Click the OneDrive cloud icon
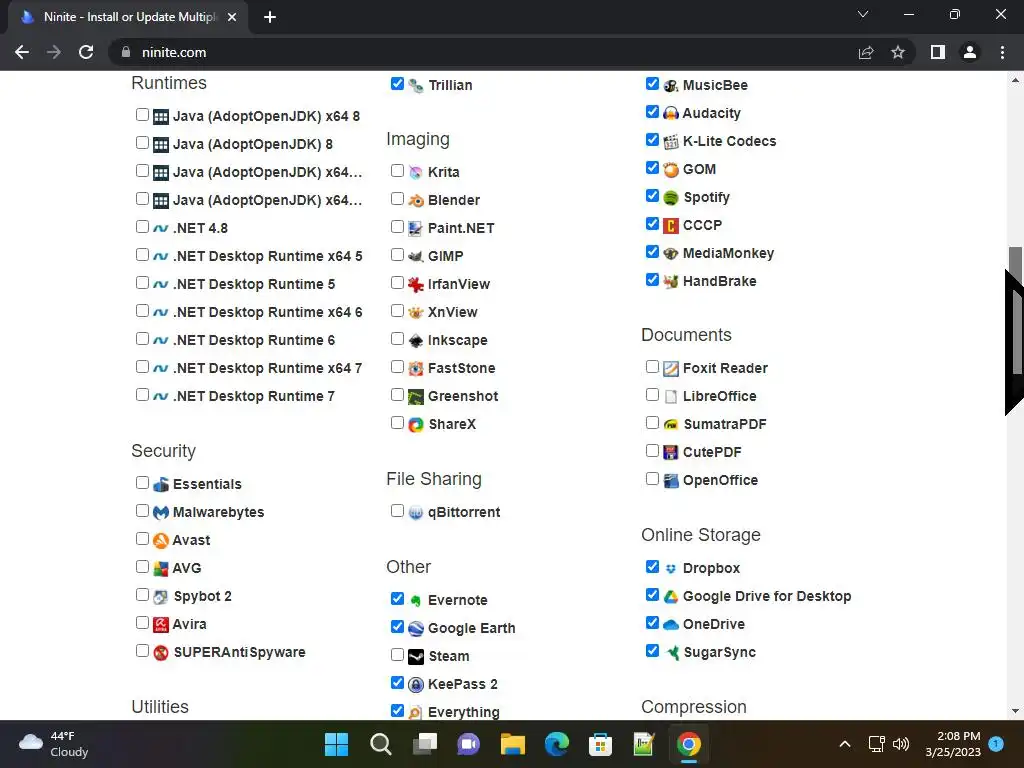 coord(671,624)
